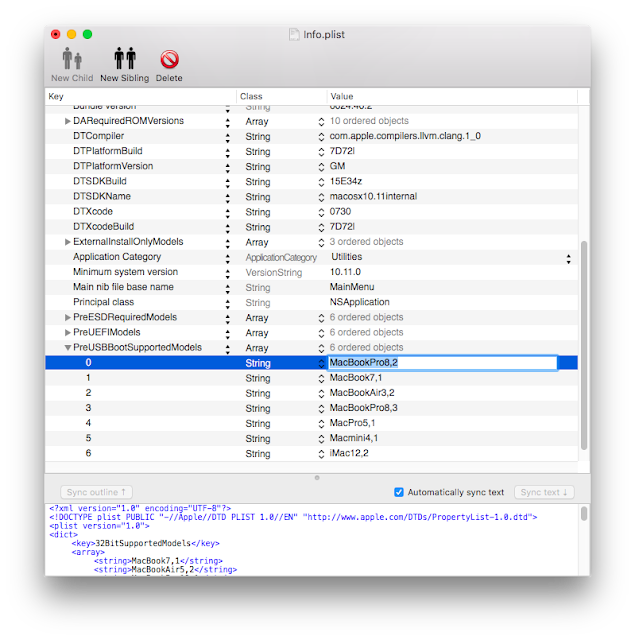Click the value com.apple.compilers.llvm.clang.1_0
Screen dimensions: 635x640
(x=405, y=136)
